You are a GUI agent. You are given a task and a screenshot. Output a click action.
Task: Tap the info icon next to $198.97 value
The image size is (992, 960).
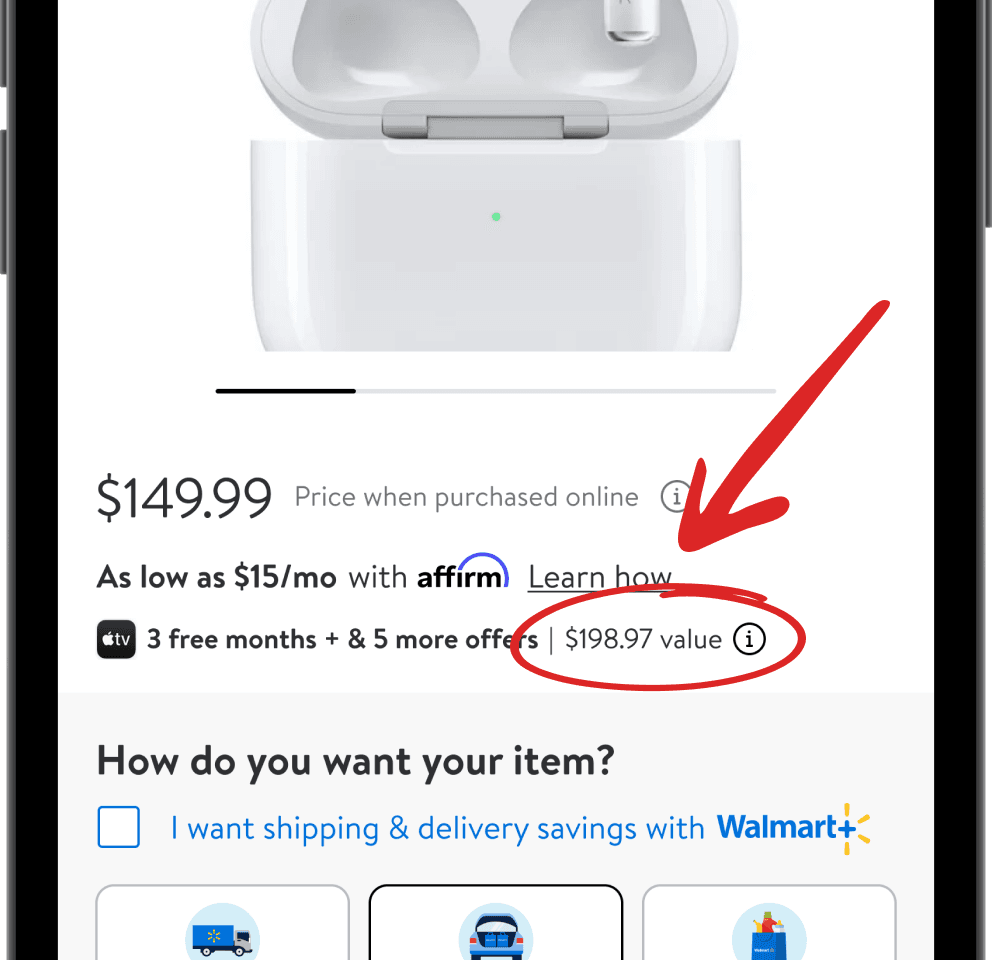[x=749, y=639]
